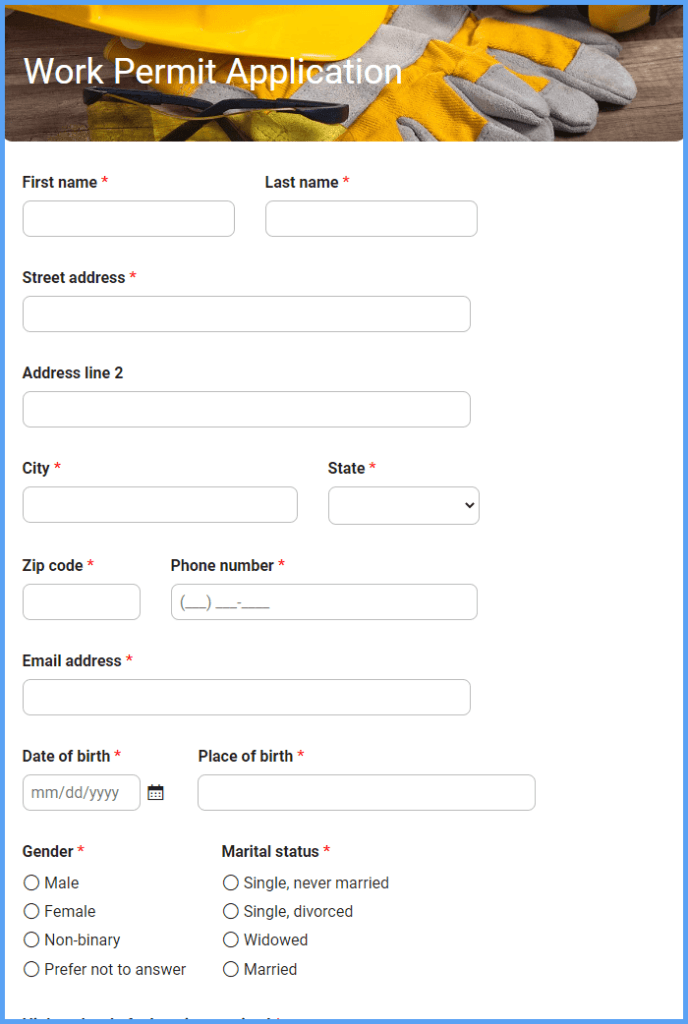This screenshot has width=688, height=1024.
Task: Choose Widowed marital status
Action: pos(231,940)
